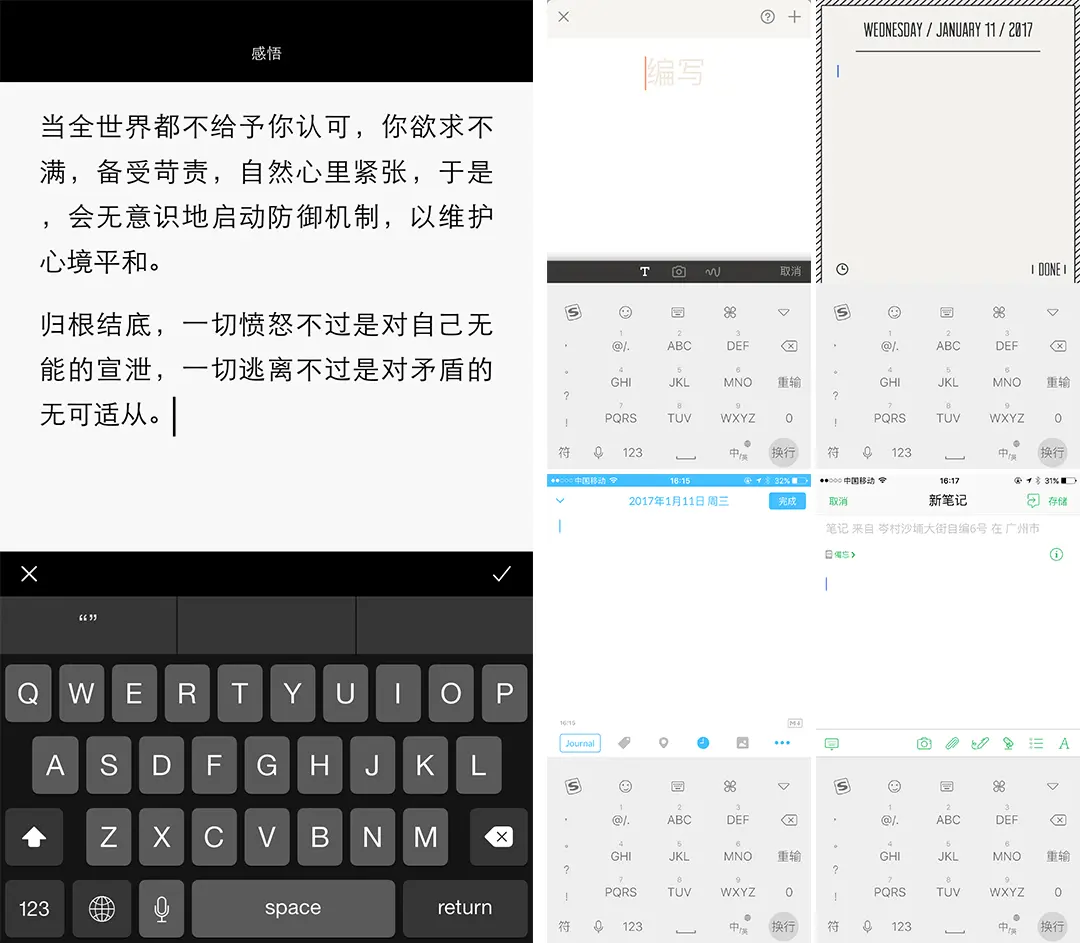Toggle the green checklist formatting icon

1036,743
